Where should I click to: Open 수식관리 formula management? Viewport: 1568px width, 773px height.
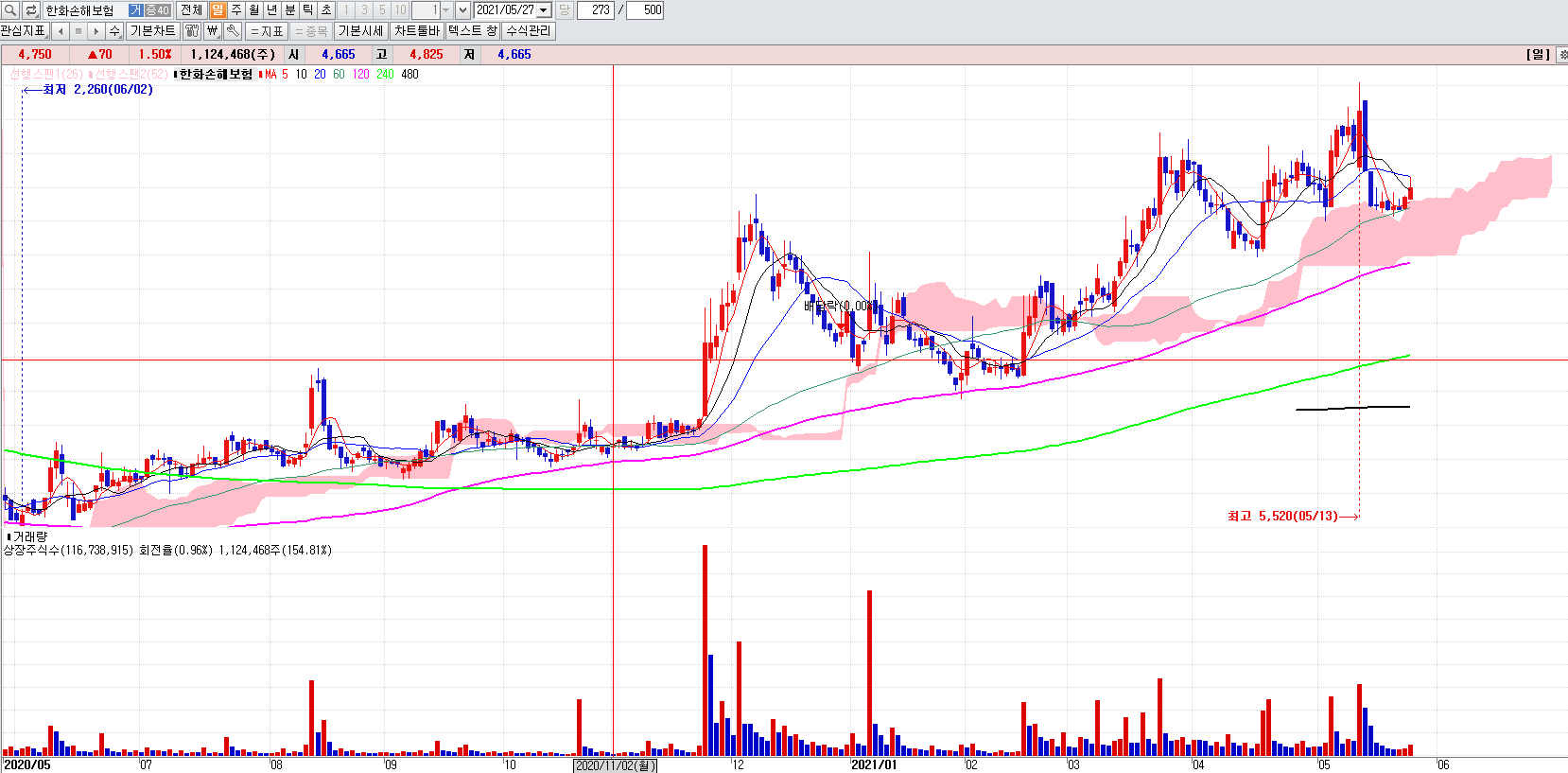pyautogui.click(x=529, y=31)
